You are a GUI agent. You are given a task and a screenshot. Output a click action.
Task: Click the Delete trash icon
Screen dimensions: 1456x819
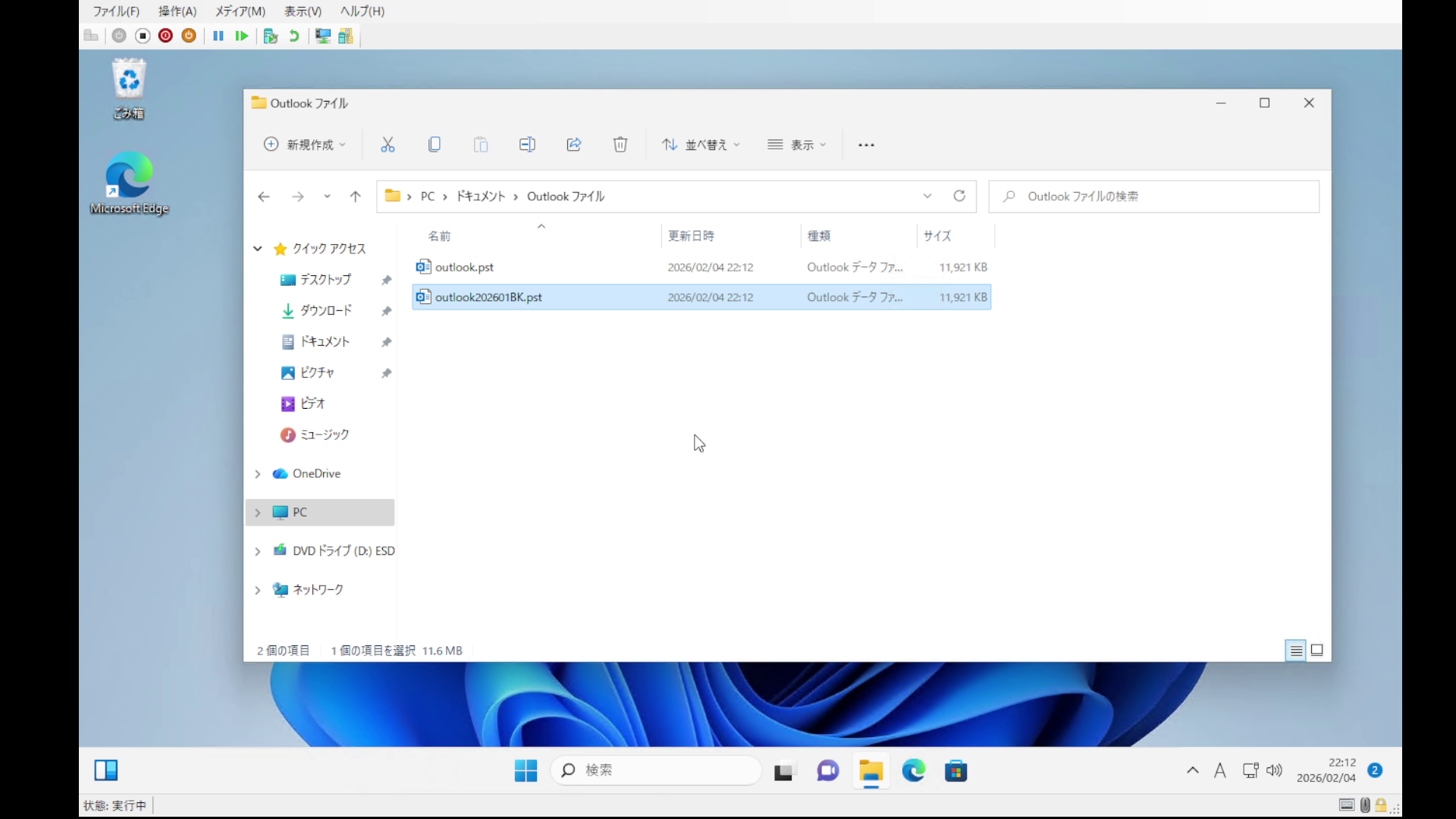pyautogui.click(x=620, y=144)
